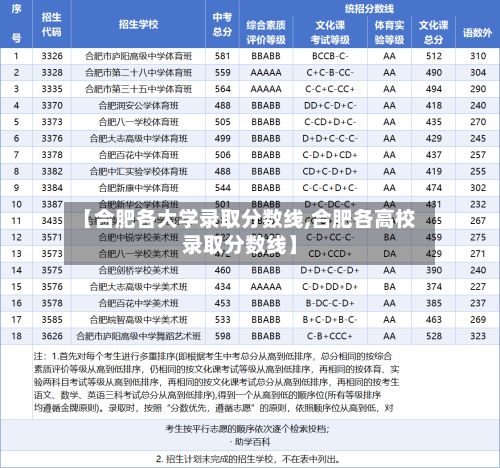Click enrollment code 3335
The width and height of the screenshot is (500, 468).
click(52, 89)
